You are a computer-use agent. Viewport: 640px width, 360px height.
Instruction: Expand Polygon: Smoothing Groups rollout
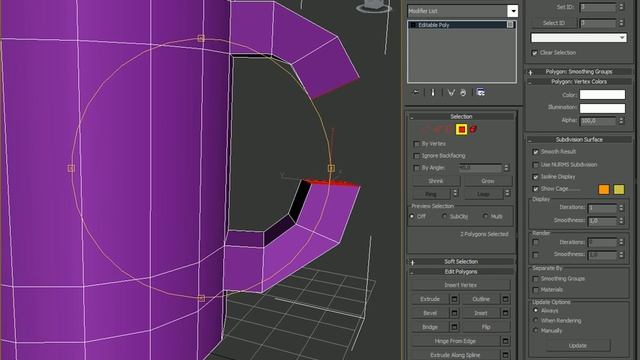coord(579,72)
